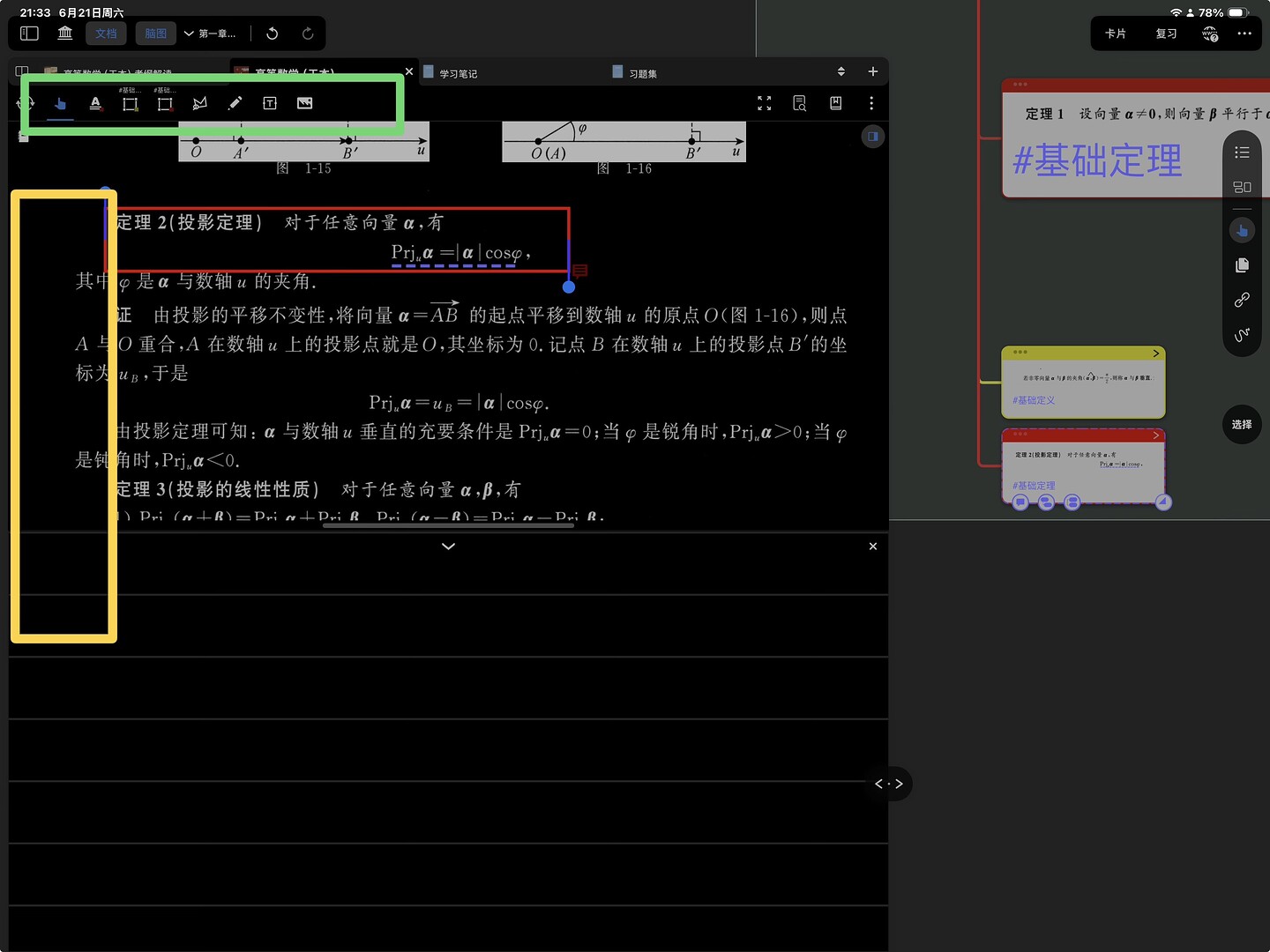Image resolution: width=1270 pixels, height=952 pixels.
Task: Click the split-view divider arrows handle
Action: click(x=889, y=784)
